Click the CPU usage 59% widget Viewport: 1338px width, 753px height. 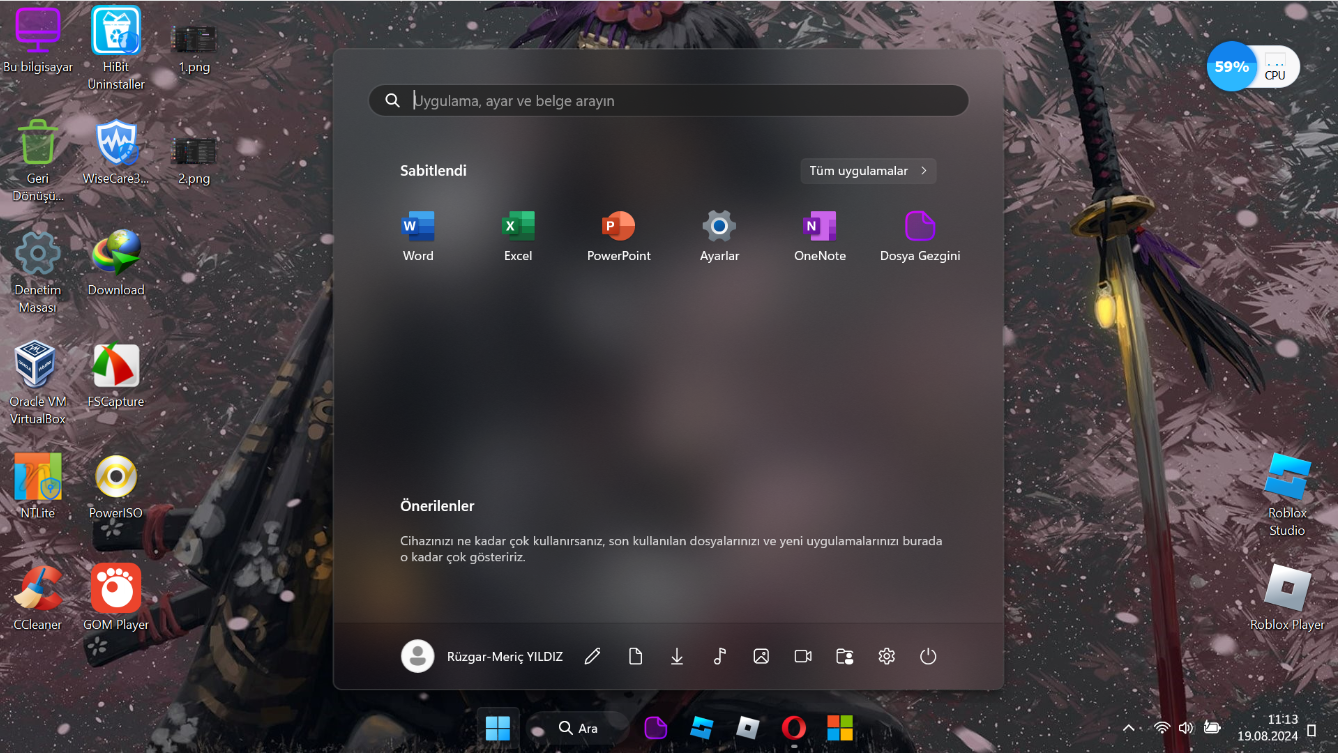pyautogui.click(x=1252, y=67)
